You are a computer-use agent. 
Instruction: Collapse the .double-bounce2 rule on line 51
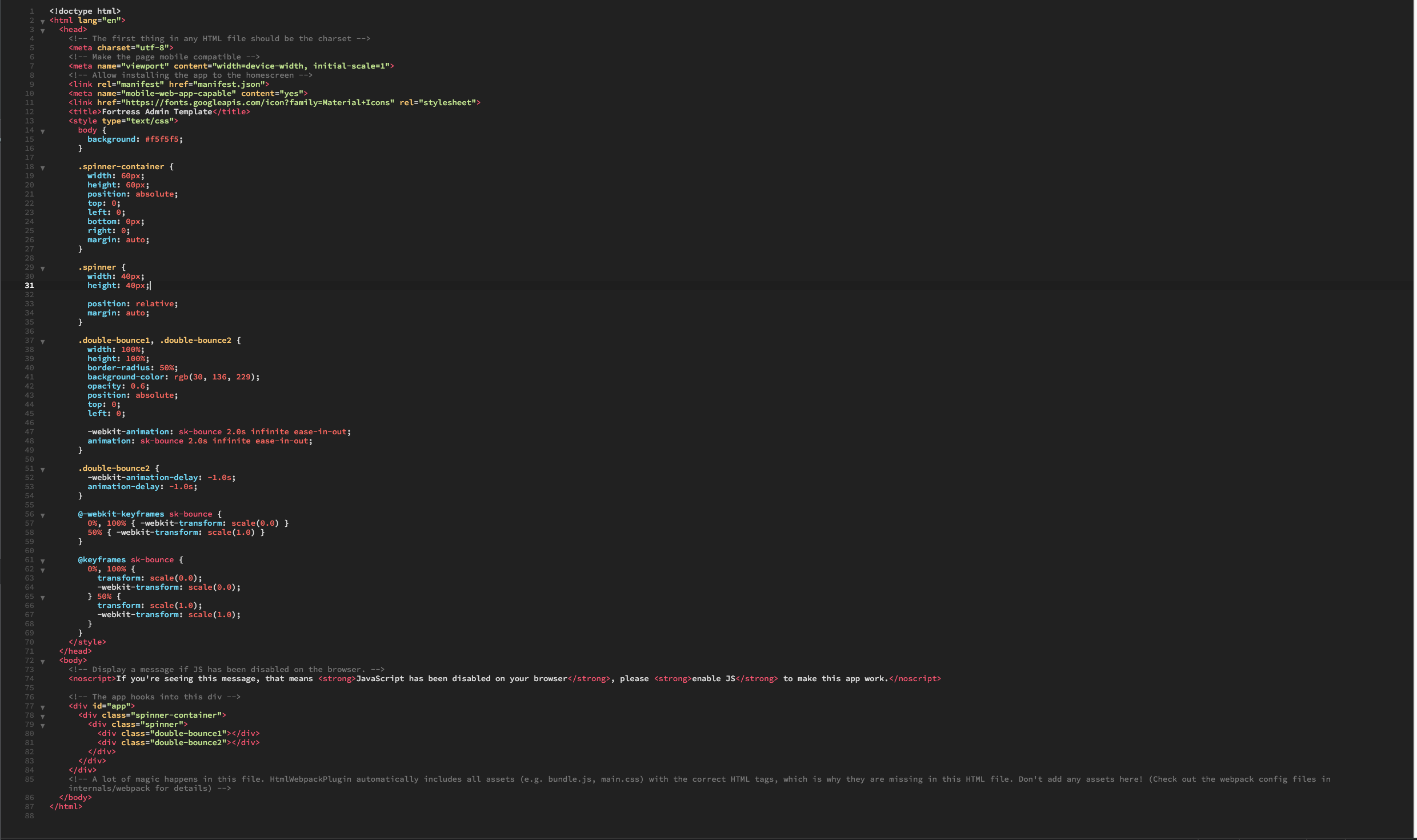[43, 469]
